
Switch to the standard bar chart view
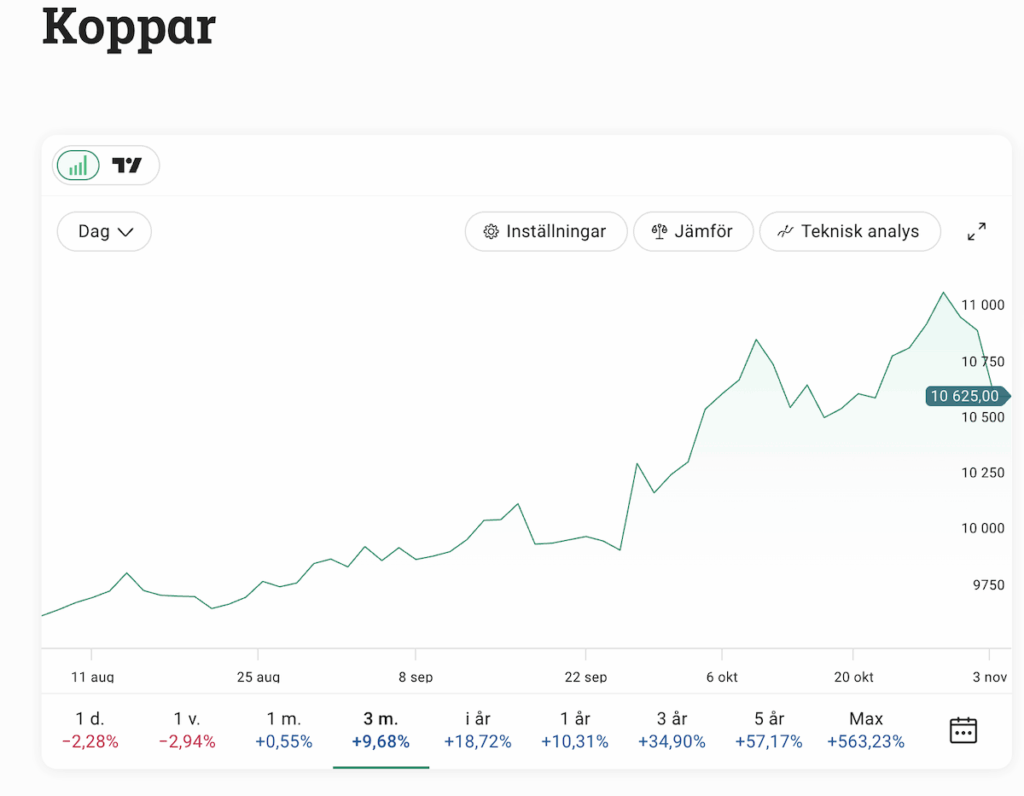pyautogui.click(x=78, y=165)
